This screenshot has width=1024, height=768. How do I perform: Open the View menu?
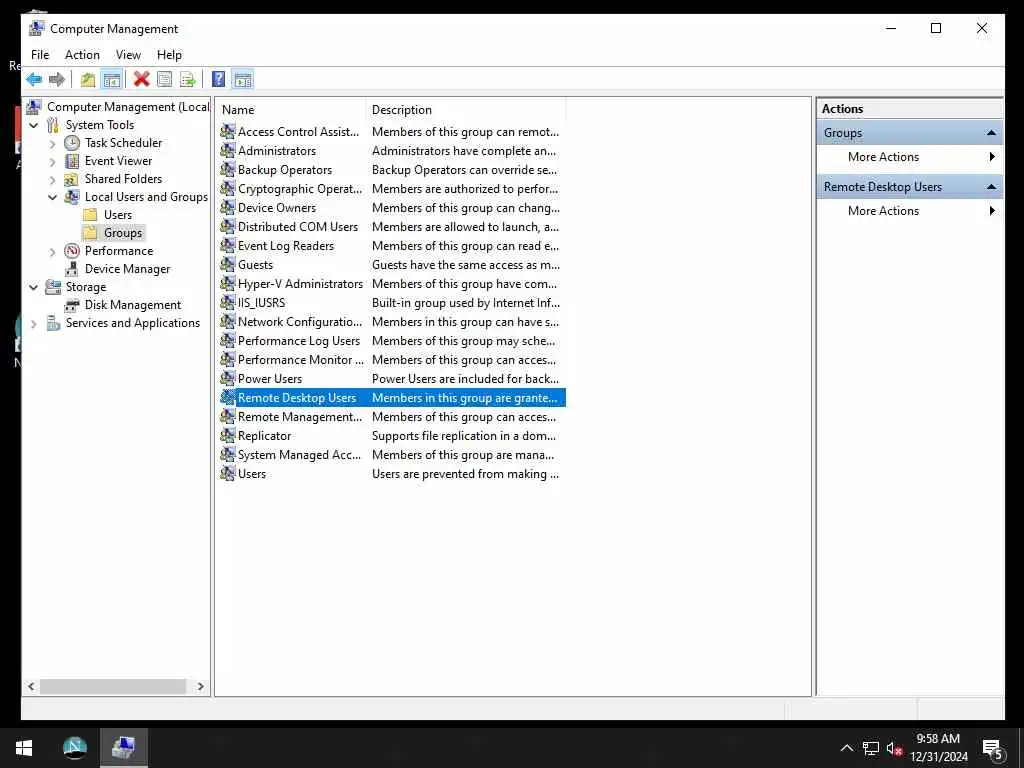click(128, 55)
